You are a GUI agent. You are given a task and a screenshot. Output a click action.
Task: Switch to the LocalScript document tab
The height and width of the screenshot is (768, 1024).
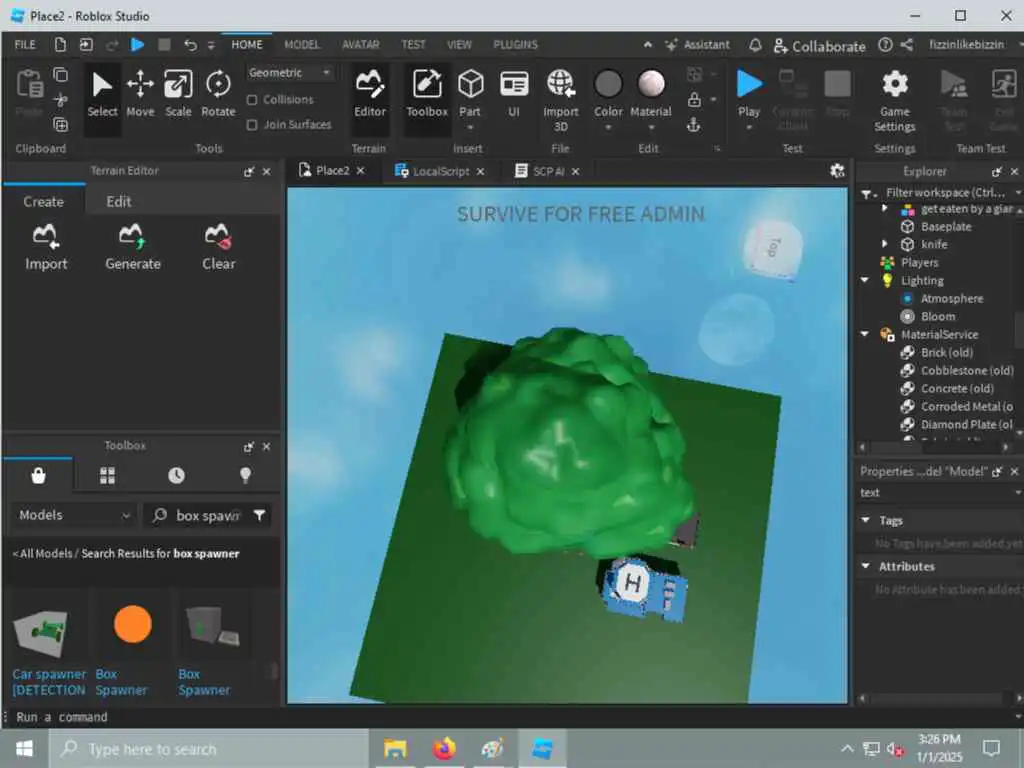pos(440,171)
